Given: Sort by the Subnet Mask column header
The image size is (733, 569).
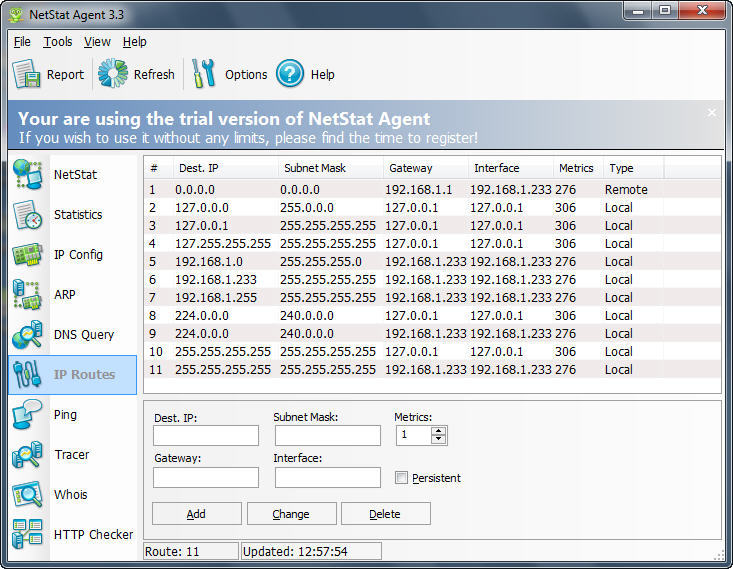Looking at the screenshot, I should tap(331, 168).
